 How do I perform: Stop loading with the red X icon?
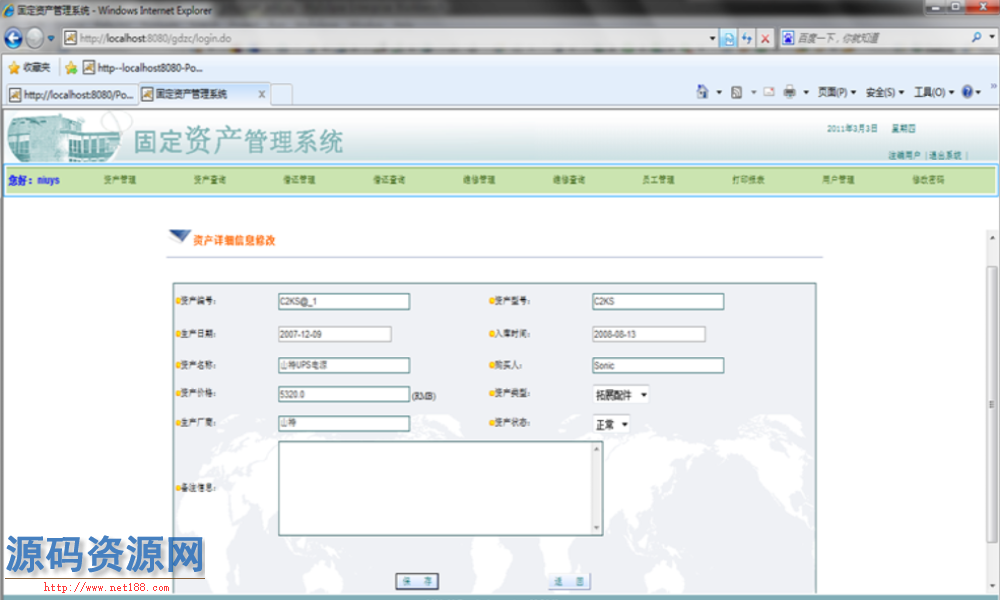pyautogui.click(x=765, y=38)
